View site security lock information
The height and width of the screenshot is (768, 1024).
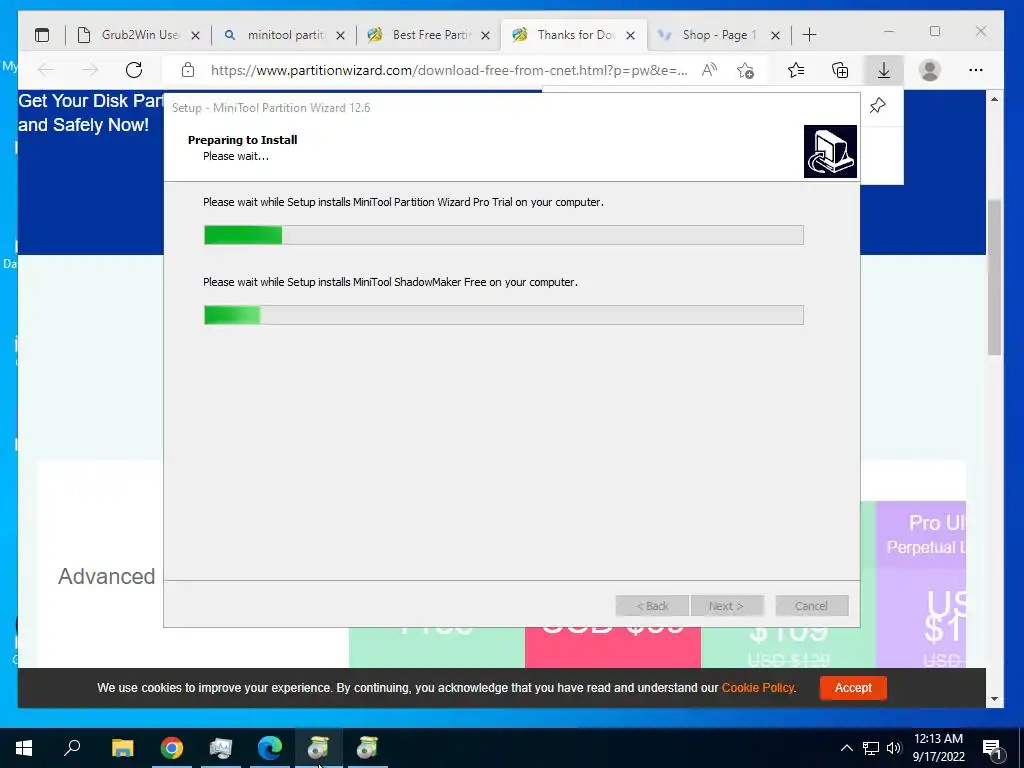click(188, 70)
